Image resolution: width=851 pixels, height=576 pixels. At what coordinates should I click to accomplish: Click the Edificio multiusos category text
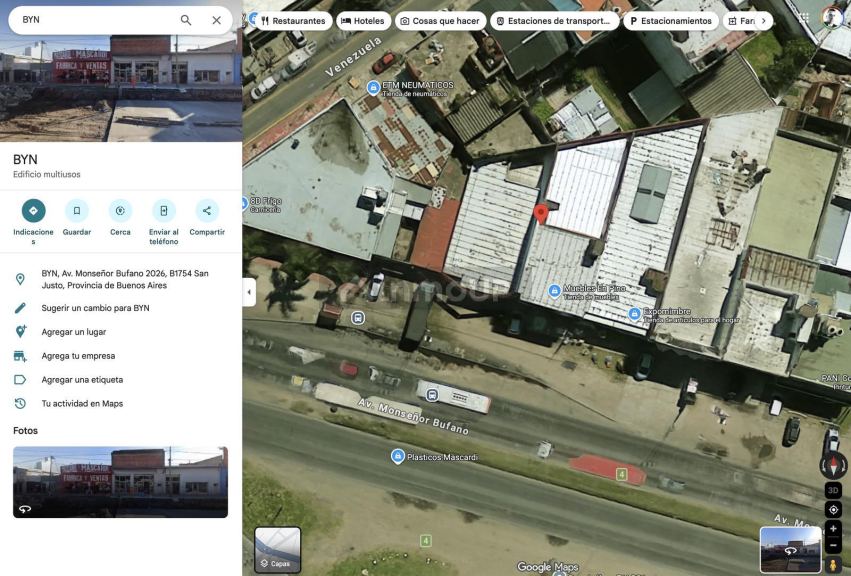click(x=47, y=174)
